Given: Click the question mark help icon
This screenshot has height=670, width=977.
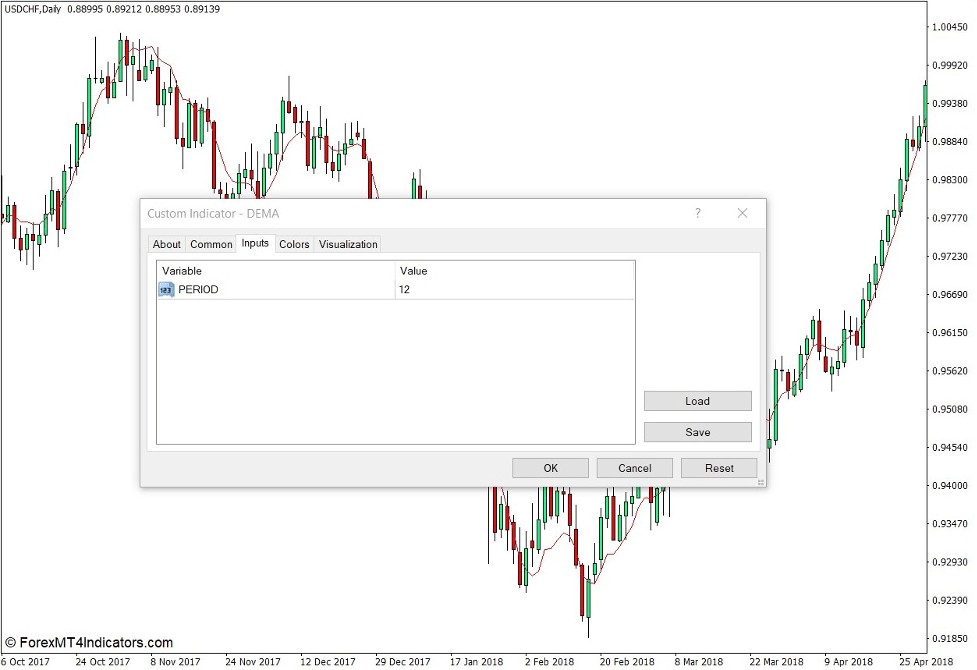Looking at the screenshot, I should coord(698,213).
